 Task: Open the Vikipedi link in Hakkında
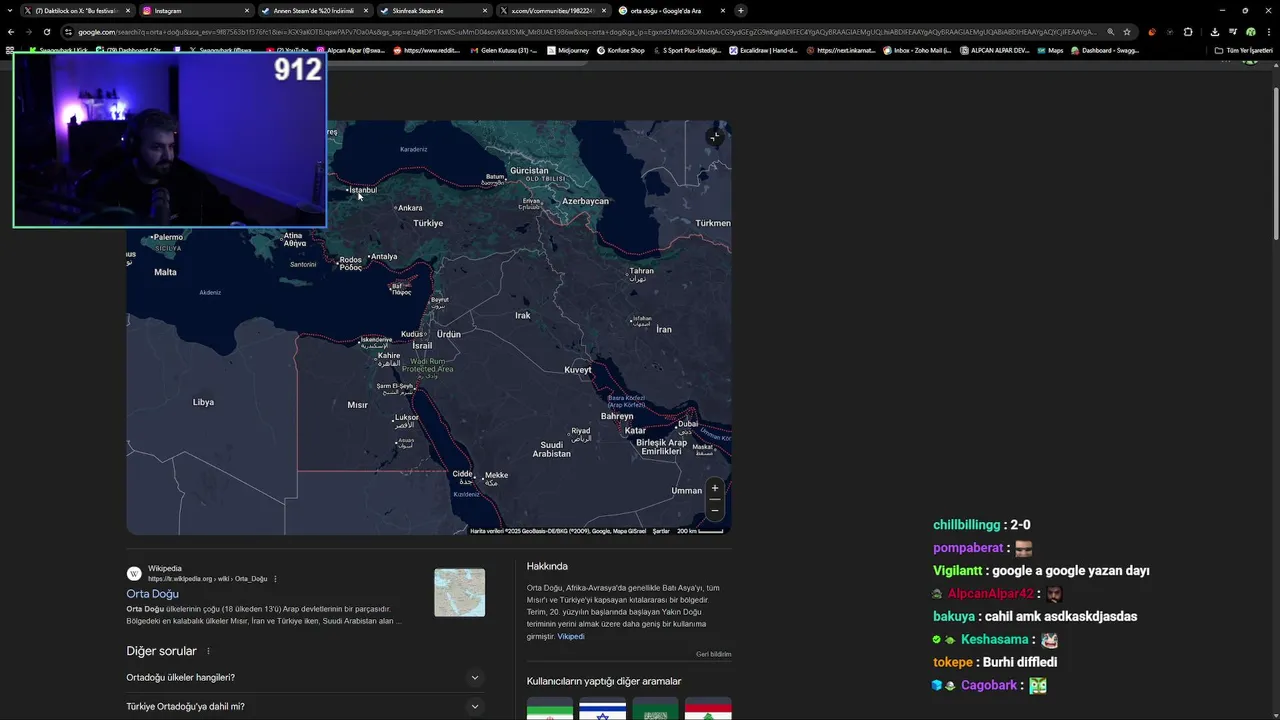tap(571, 636)
